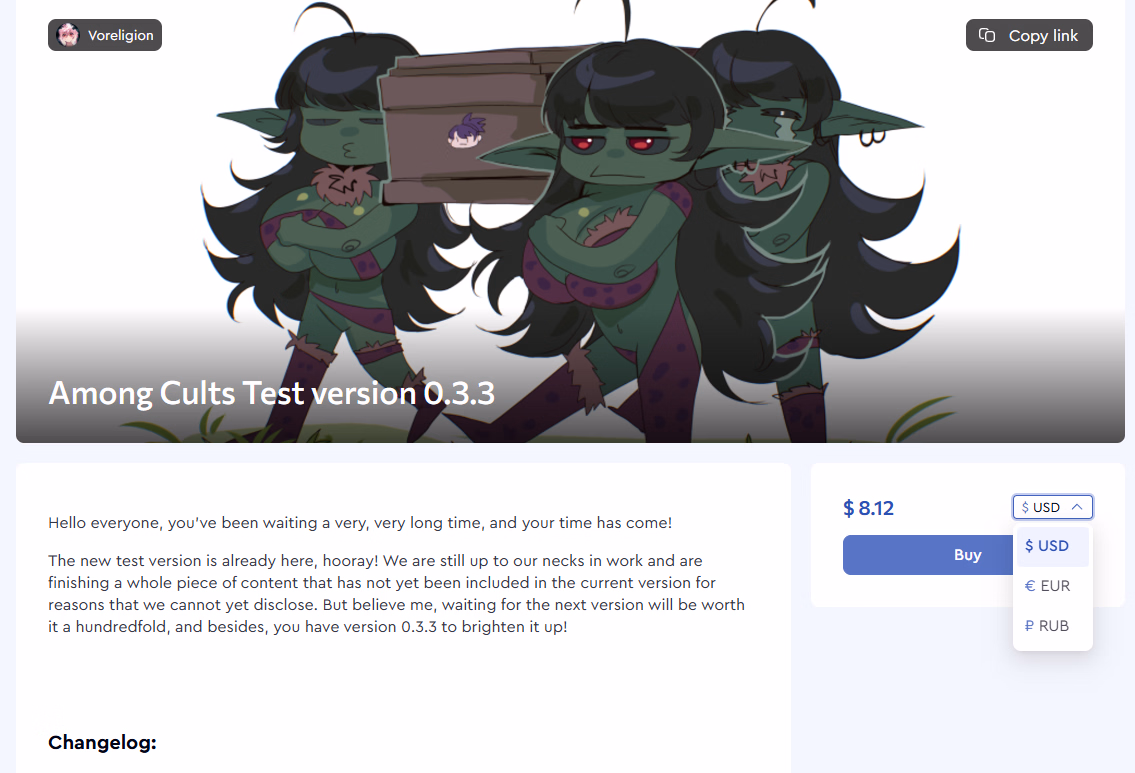Click the euro symbol next to EUR
This screenshot has height=773, width=1135.
[x=1030, y=586]
